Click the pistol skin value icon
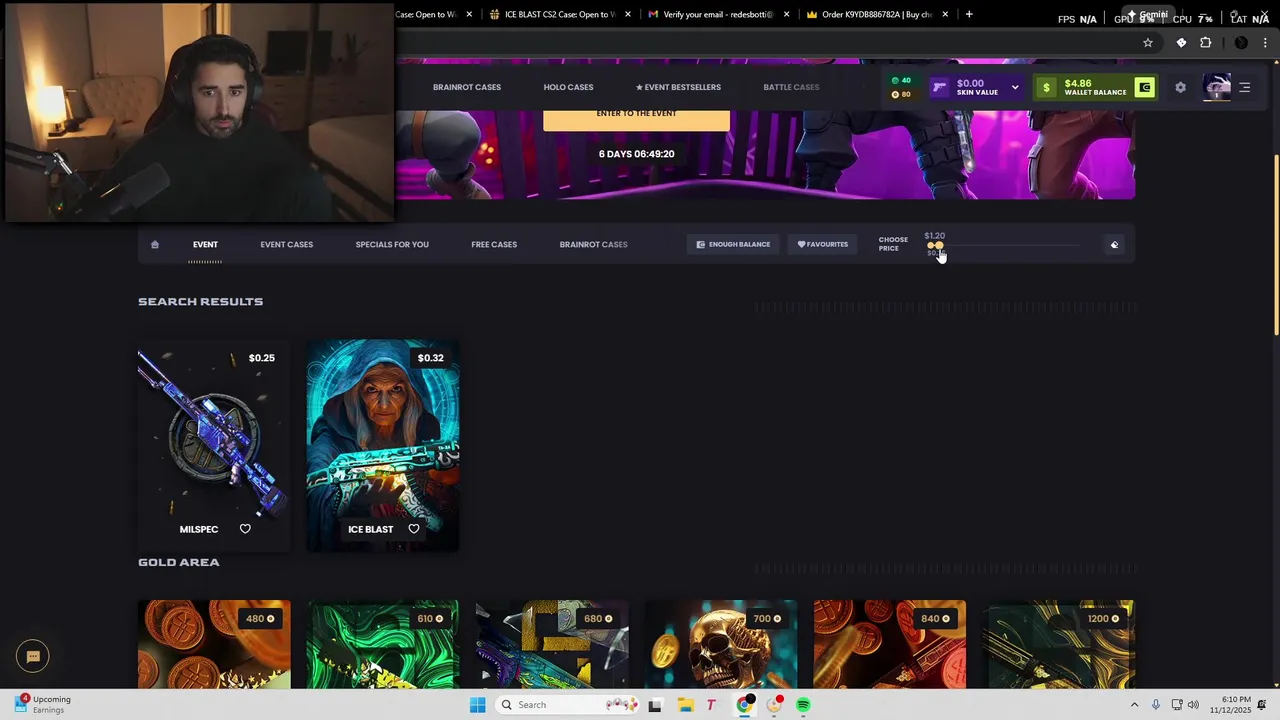1280x720 pixels. 939,87
